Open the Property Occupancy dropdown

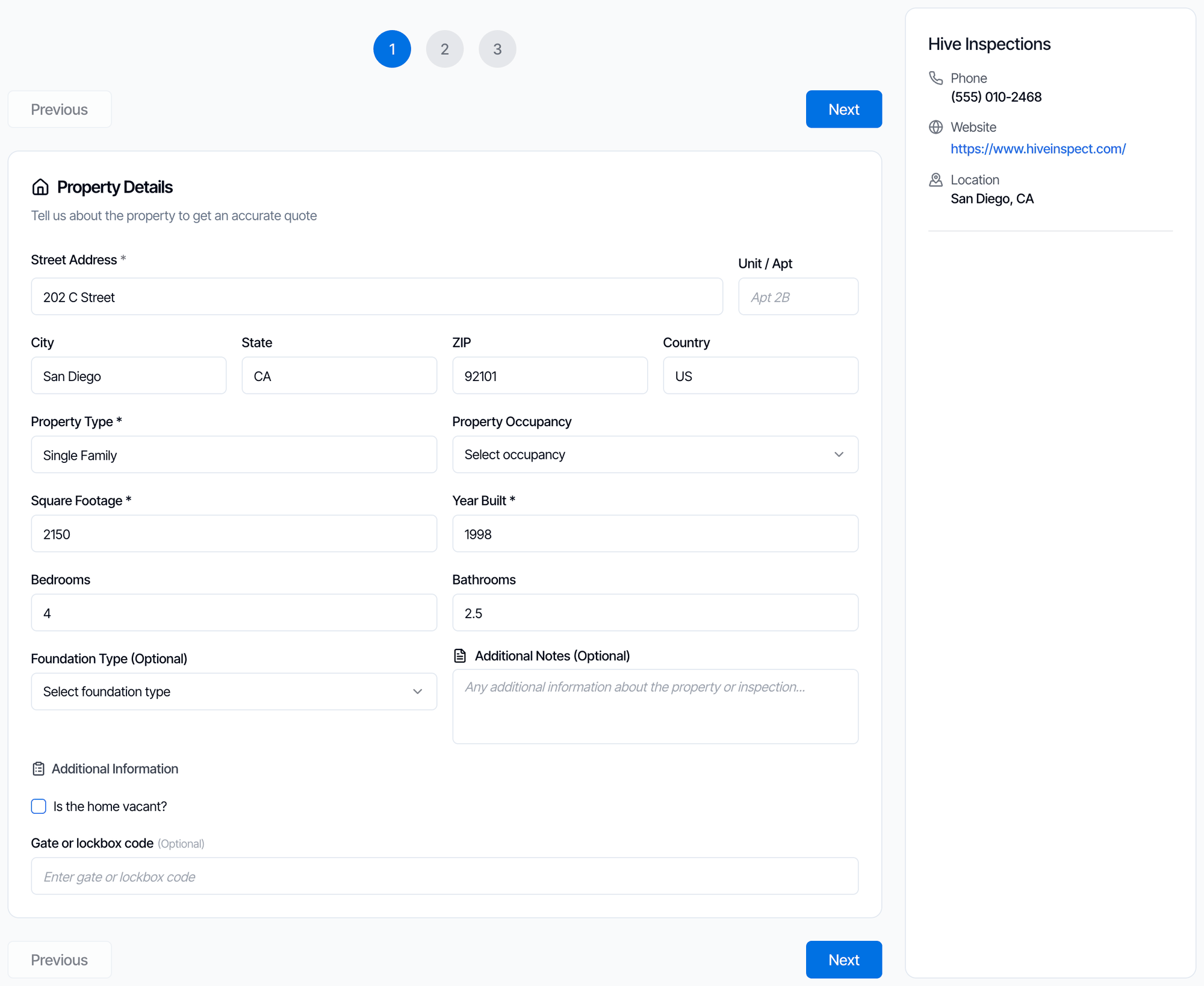[655, 454]
